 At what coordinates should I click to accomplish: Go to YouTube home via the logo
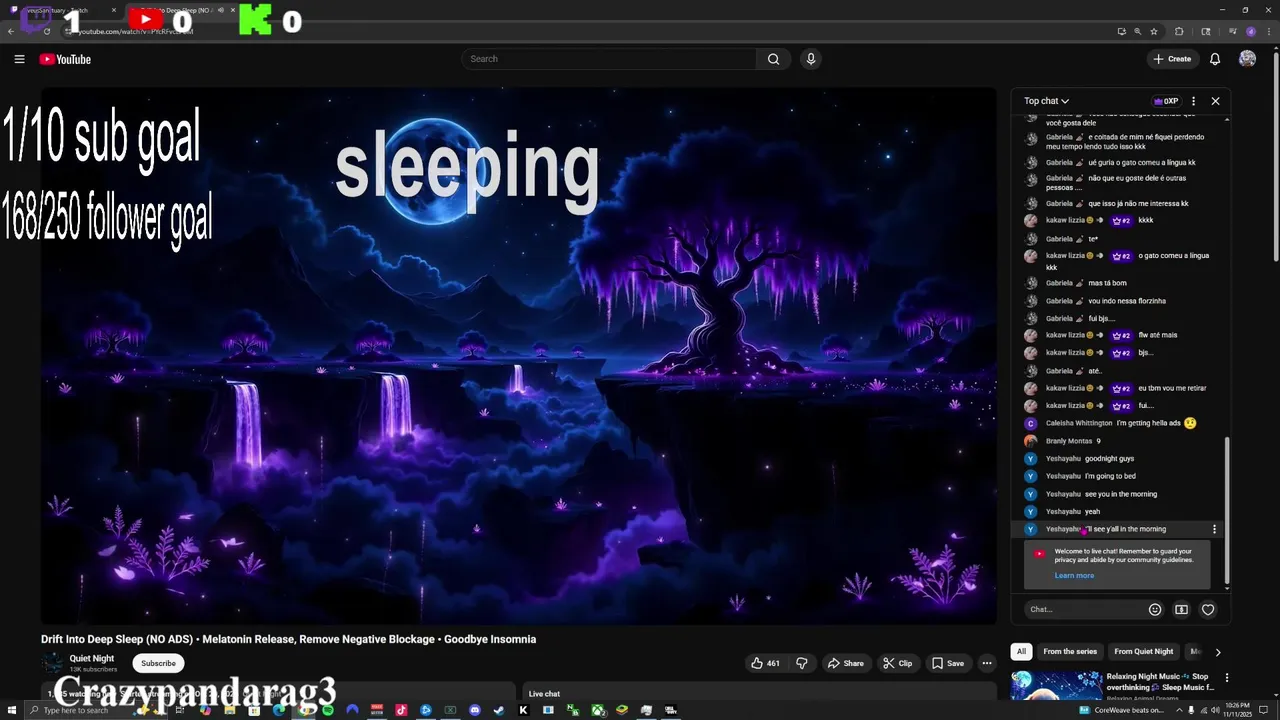(65, 59)
